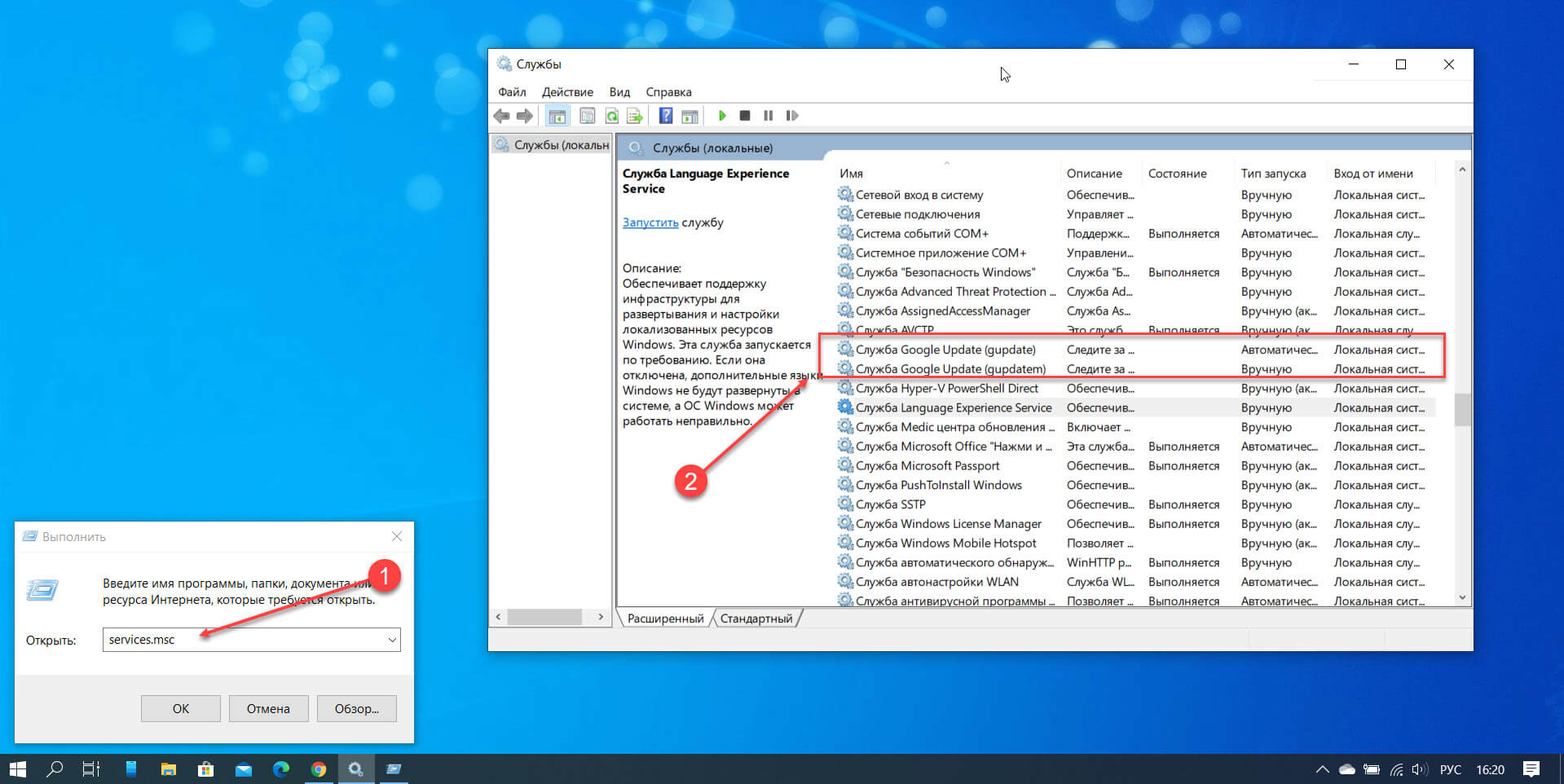Image resolution: width=1564 pixels, height=784 pixels.
Task: Click the Pause service toolbar button
Action: (x=768, y=116)
